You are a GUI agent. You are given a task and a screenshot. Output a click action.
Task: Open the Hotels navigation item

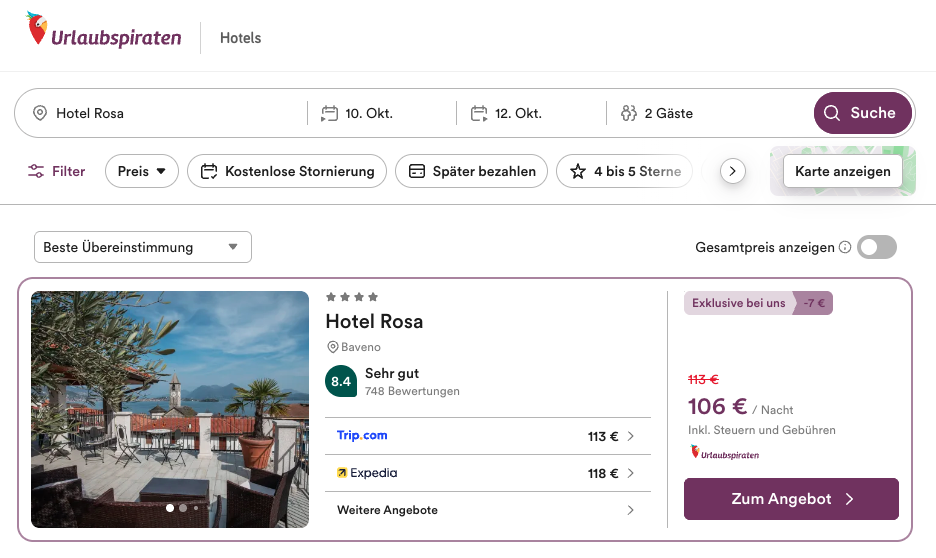pyautogui.click(x=240, y=38)
